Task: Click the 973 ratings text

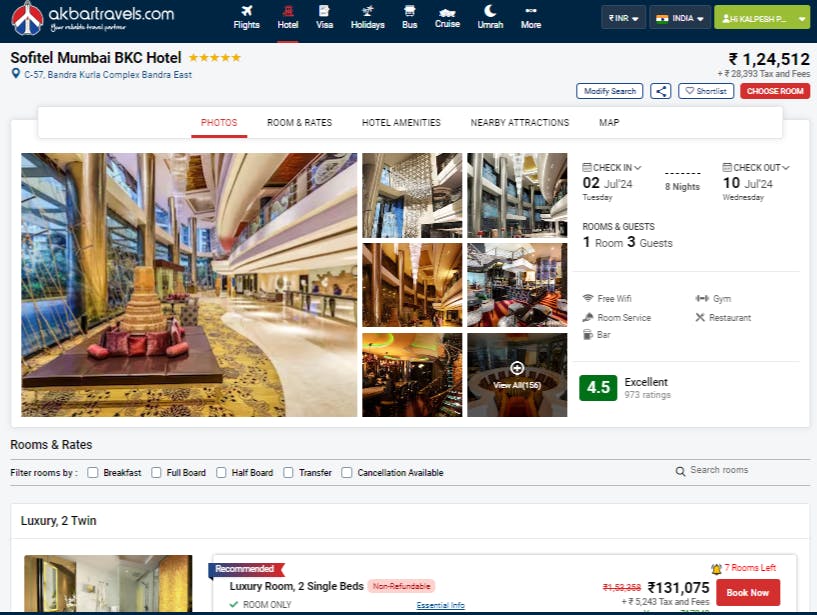Action: click(x=648, y=395)
